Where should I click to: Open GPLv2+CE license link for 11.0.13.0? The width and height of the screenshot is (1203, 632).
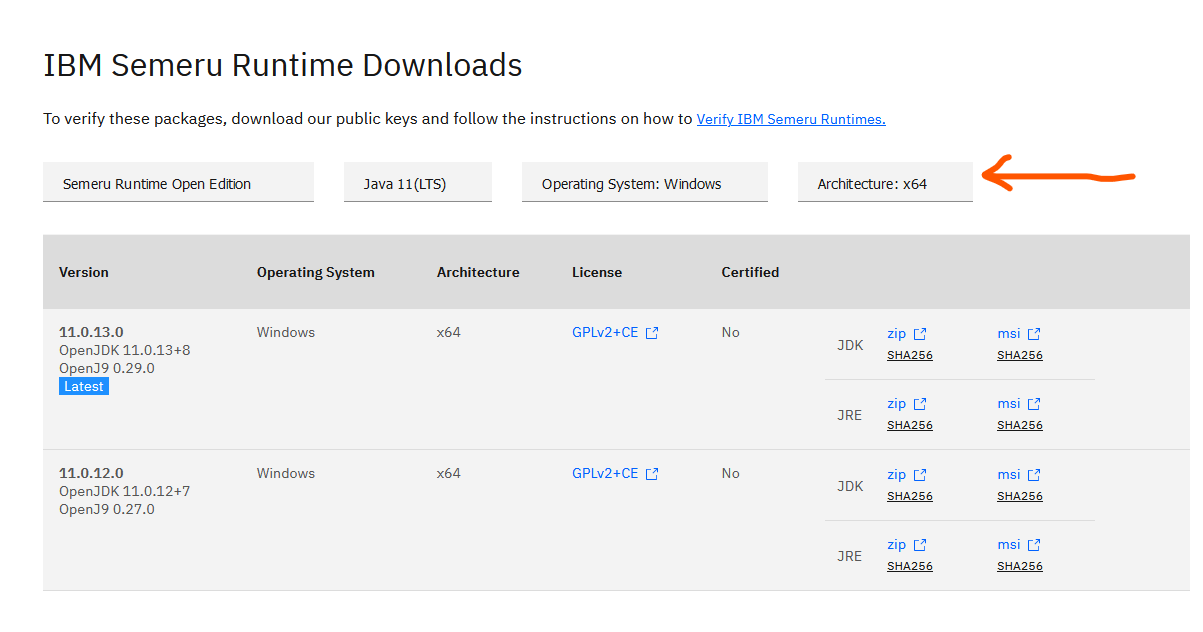605,333
